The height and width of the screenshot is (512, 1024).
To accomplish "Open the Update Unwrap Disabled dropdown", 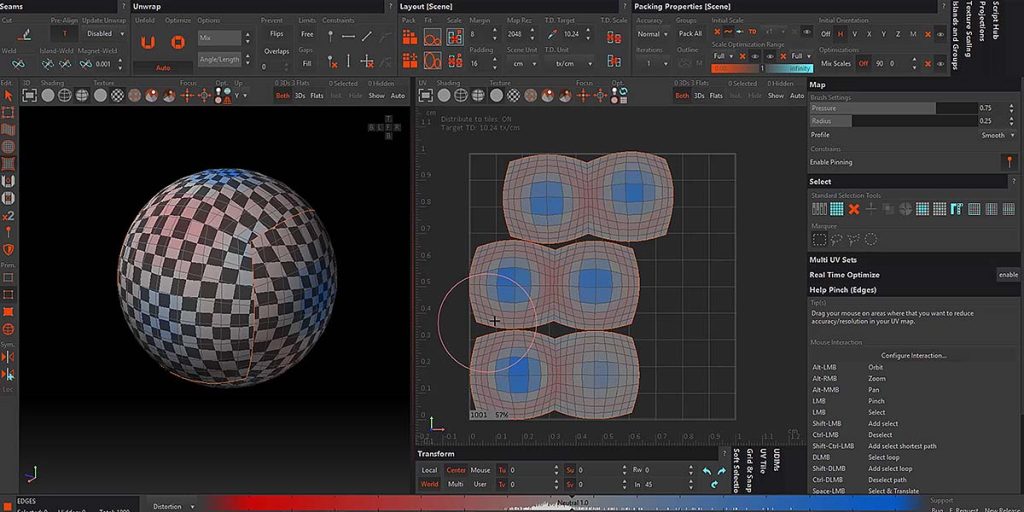I will click(104, 33).
